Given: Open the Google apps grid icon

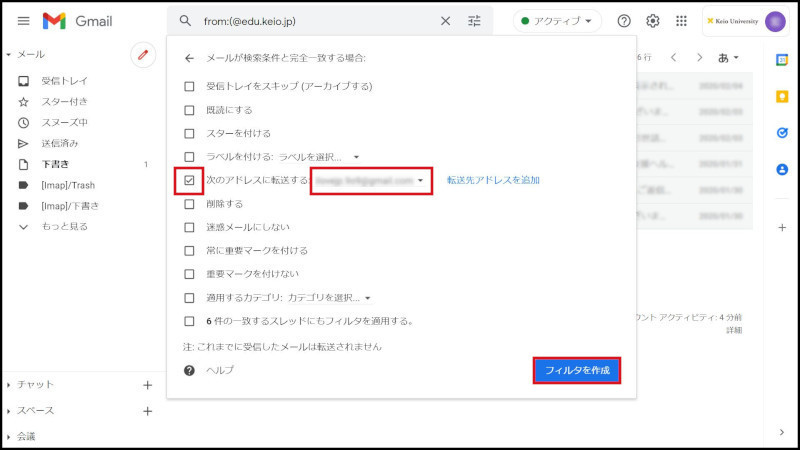Looking at the screenshot, I should 682,21.
